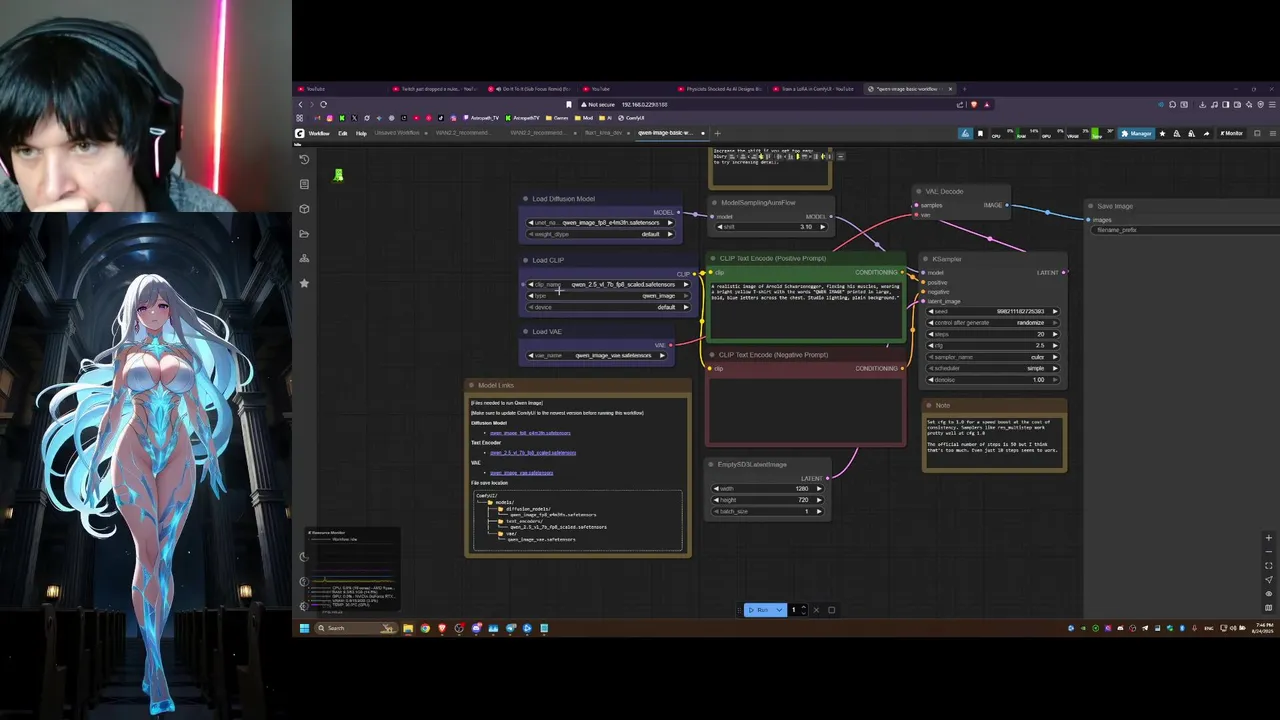Click the star favorites sidebar icon

[x=304, y=283]
